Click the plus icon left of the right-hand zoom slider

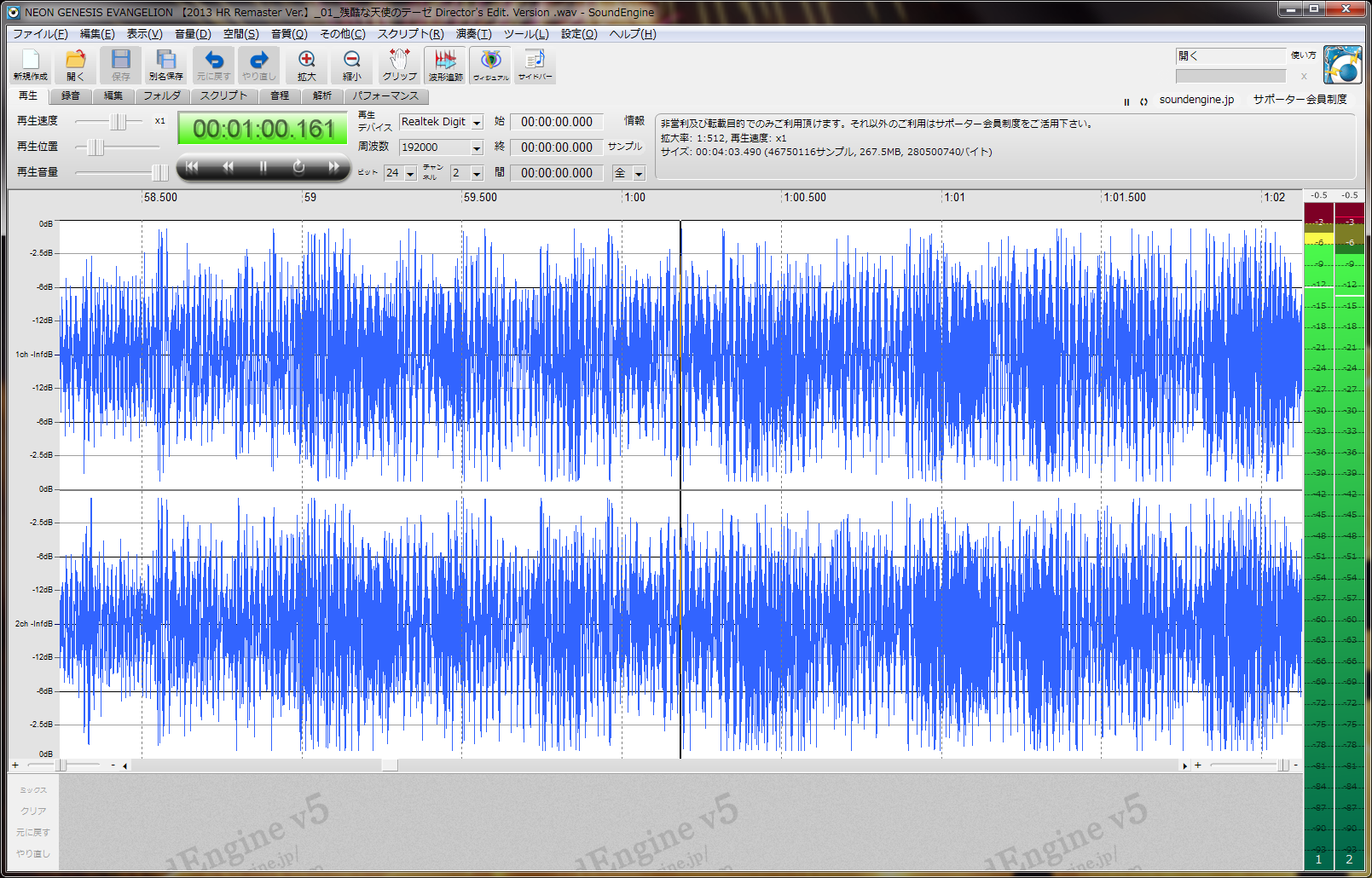(1198, 765)
